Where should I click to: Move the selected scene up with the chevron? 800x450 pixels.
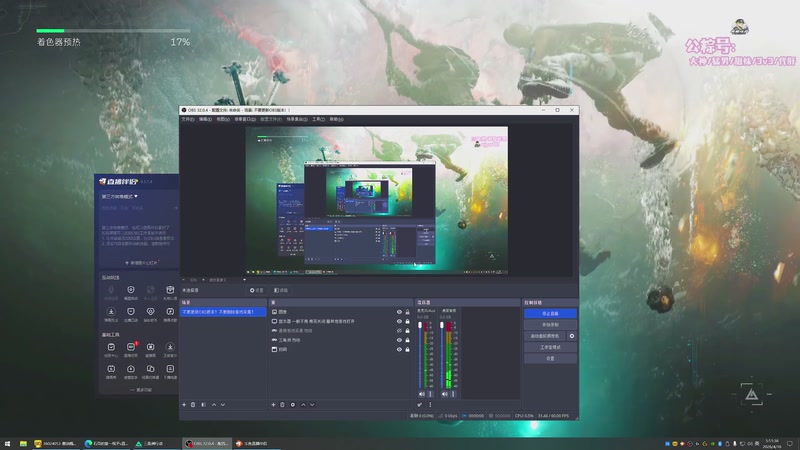(214, 405)
